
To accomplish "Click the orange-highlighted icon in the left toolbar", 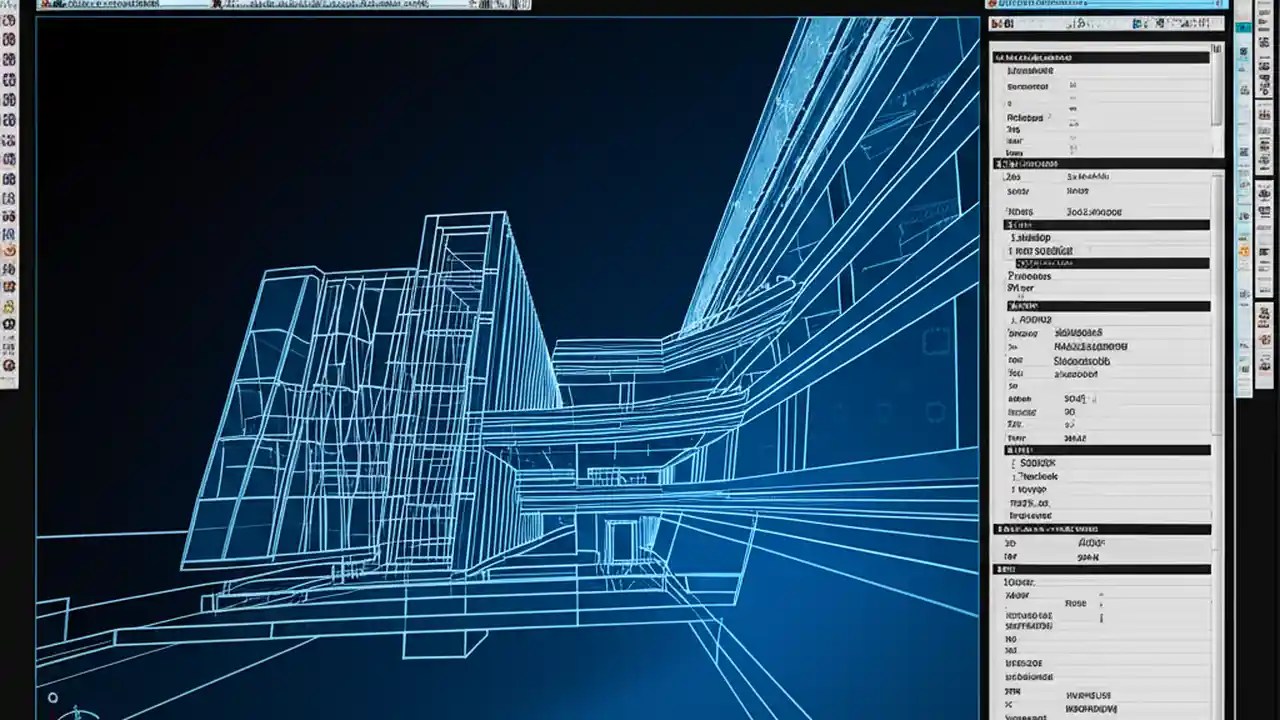I will click(11, 249).
